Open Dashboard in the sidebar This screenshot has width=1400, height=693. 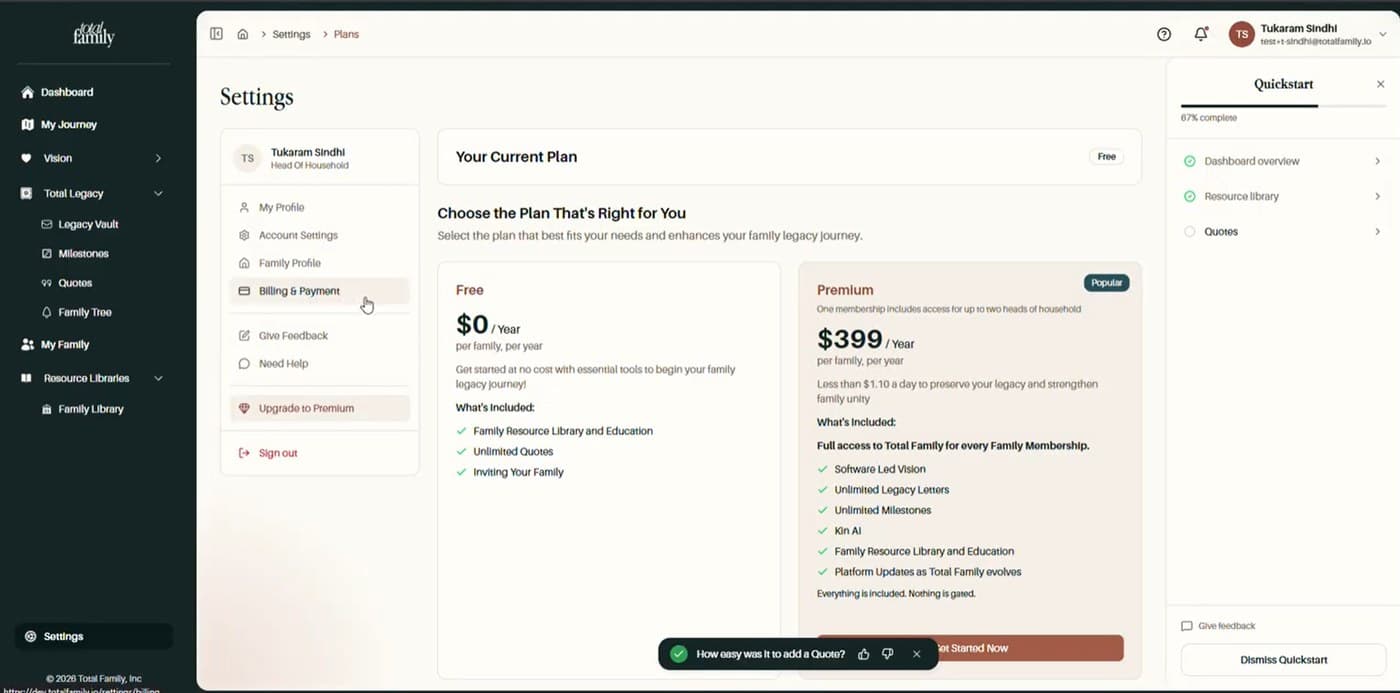coord(67,92)
